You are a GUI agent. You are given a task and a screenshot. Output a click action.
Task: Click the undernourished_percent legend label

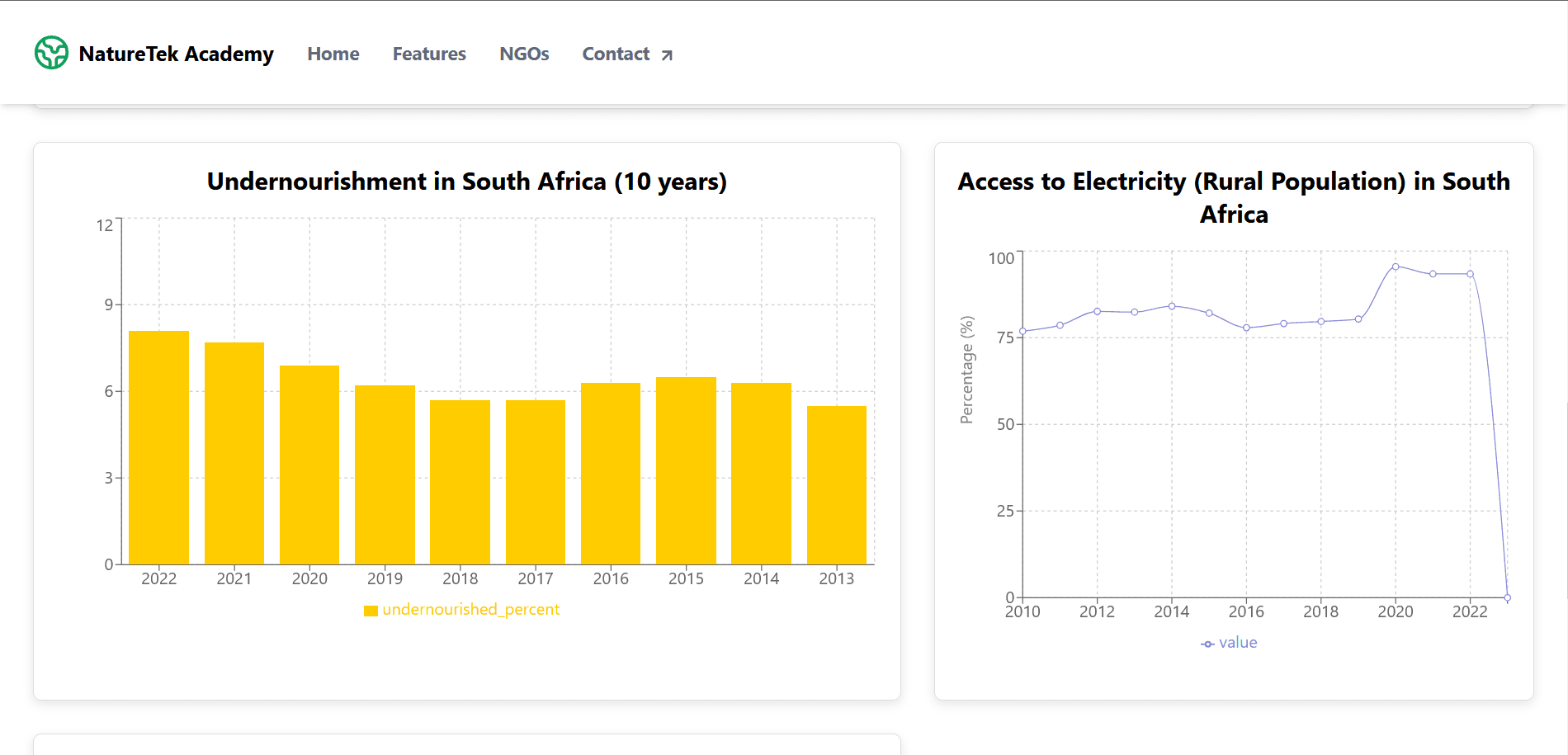click(470, 610)
